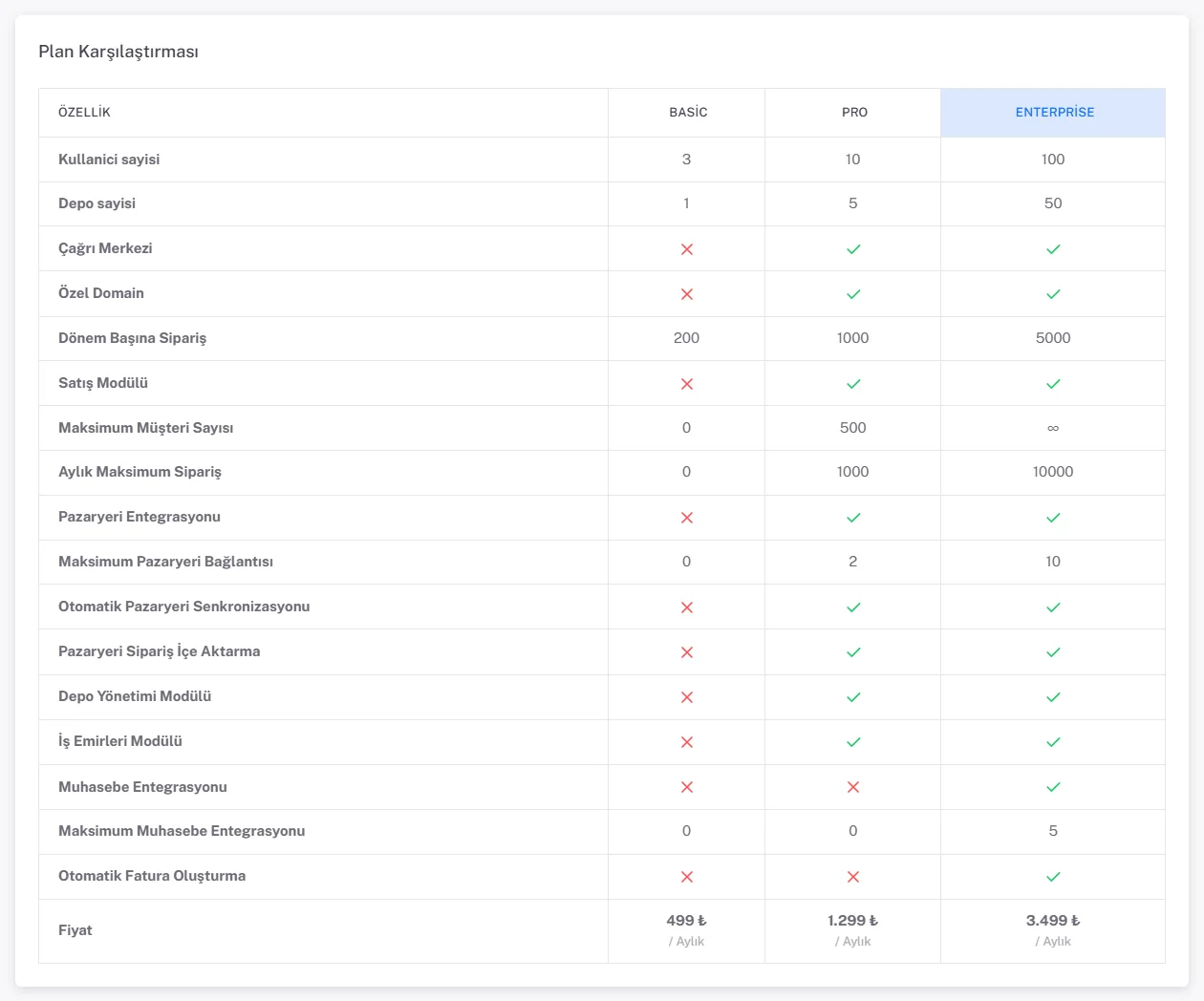Click the Kullanici sayisi feature label
This screenshot has width=1204, height=1001.
point(109,160)
